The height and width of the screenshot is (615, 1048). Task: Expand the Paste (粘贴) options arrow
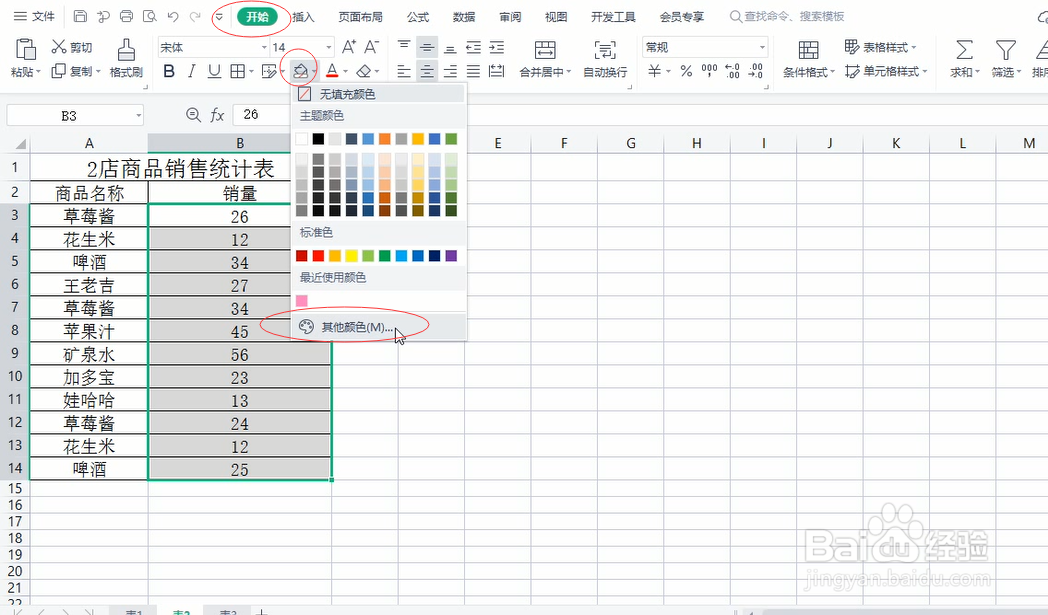point(38,72)
